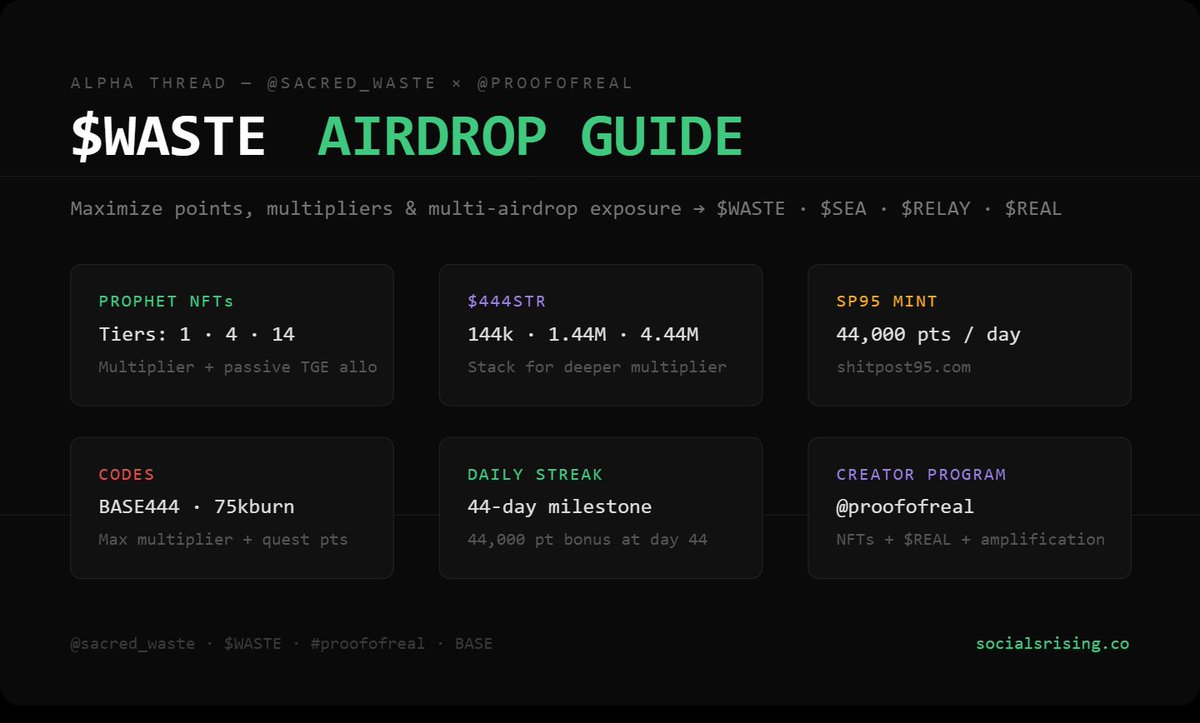The image size is (1200, 723).
Task: Select the $444STR card label
Action: click(x=507, y=300)
